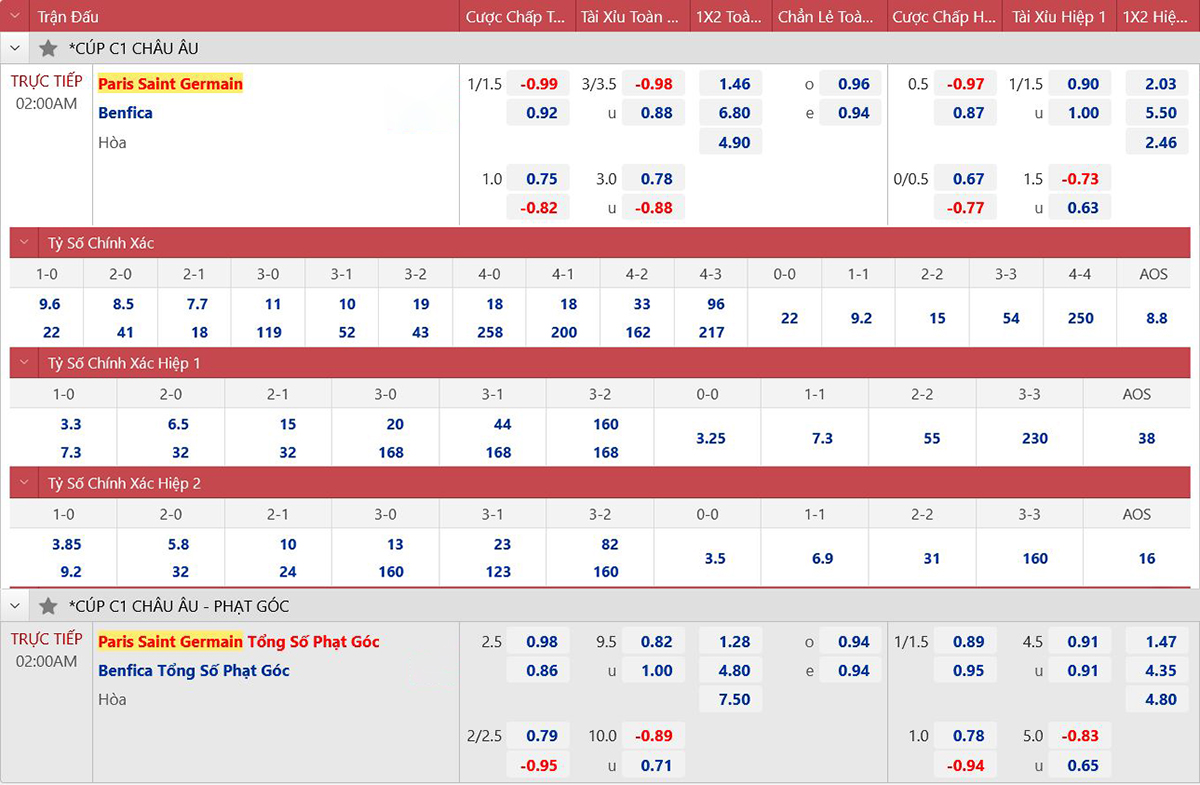
Task: Select AOS odds 8.8 in Tỷ Số Chính Xác
Action: pos(1156,318)
